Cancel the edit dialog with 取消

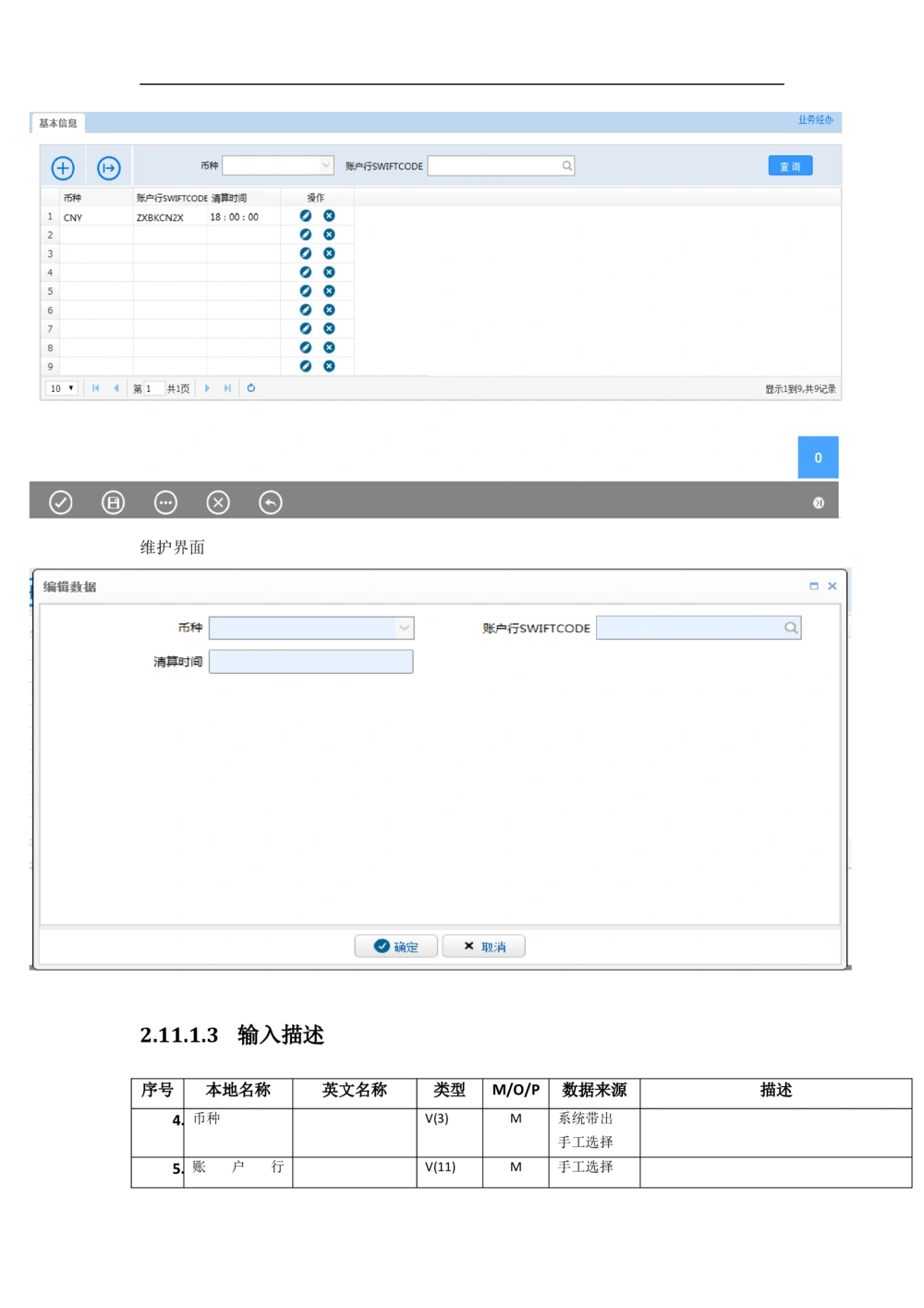(484, 947)
